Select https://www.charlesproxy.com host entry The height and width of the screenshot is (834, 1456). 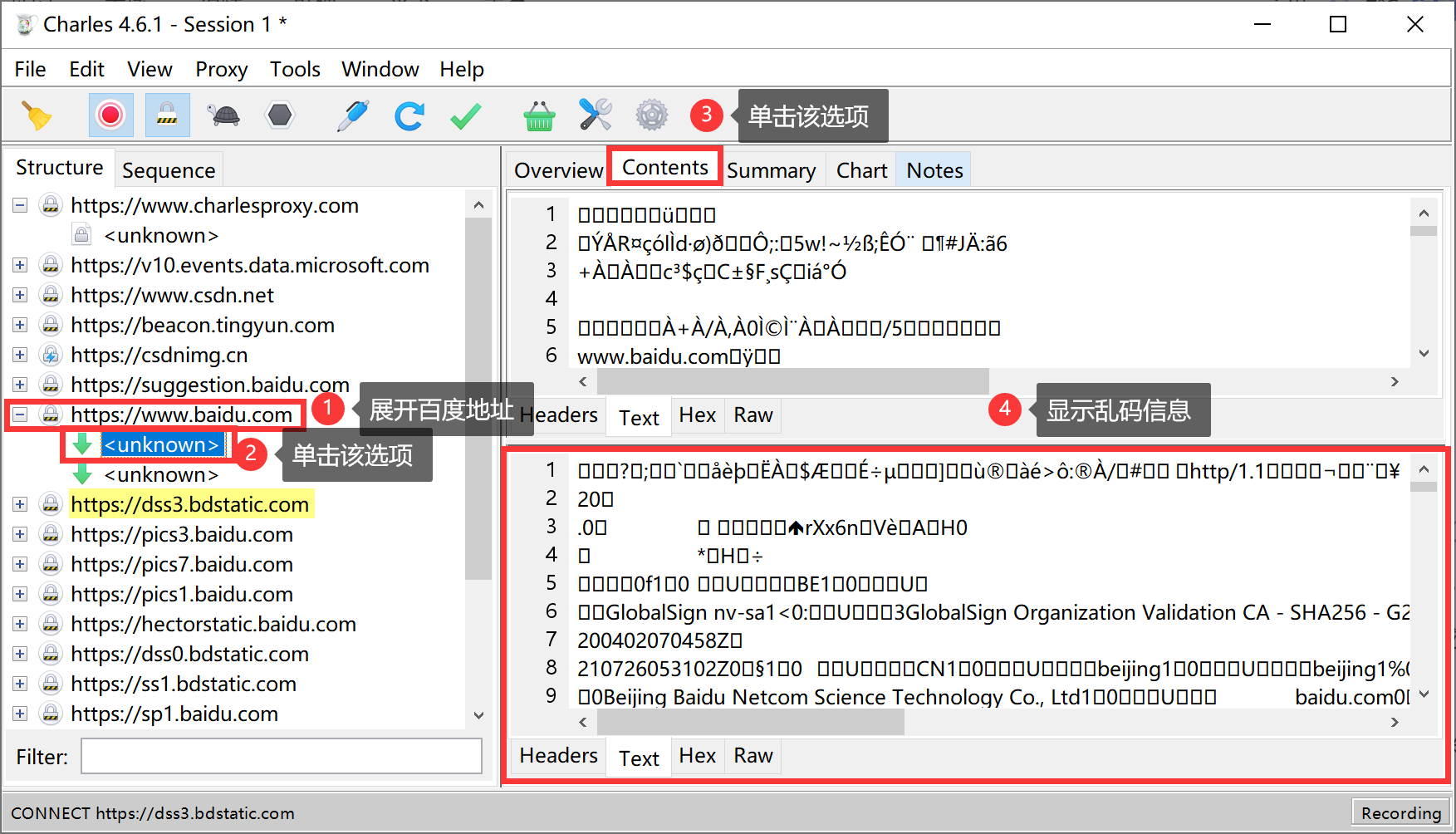[x=214, y=205]
